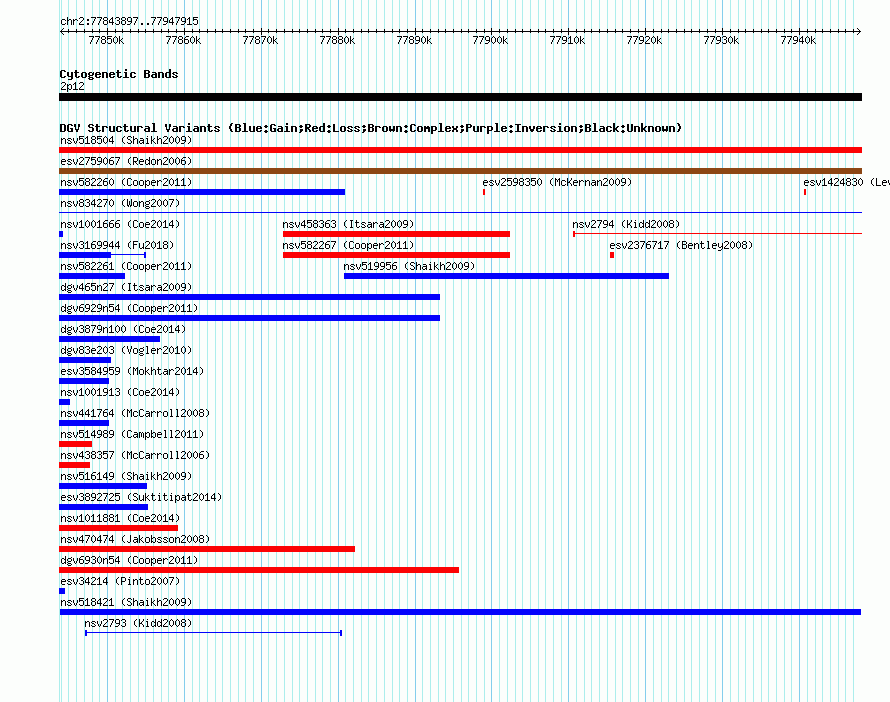The image size is (890, 702).
Task: Click nsv582261 (Cooper2011) label
Action: click(x=126, y=266)
